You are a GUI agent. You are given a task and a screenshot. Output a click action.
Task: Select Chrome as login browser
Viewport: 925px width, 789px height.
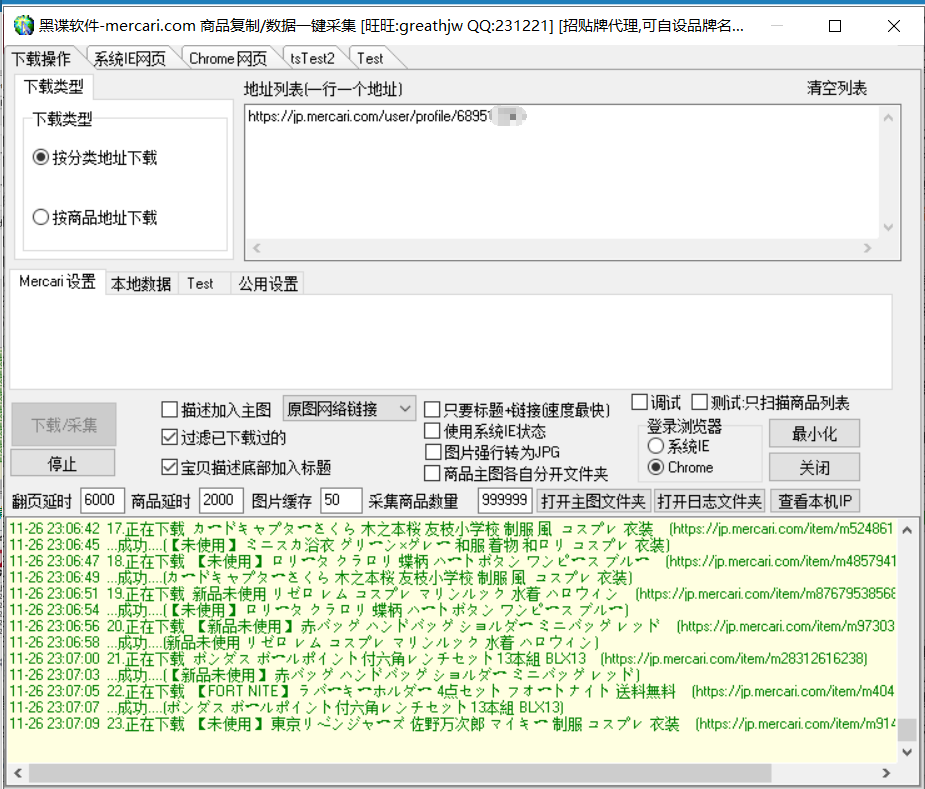(x=681, y=467)
